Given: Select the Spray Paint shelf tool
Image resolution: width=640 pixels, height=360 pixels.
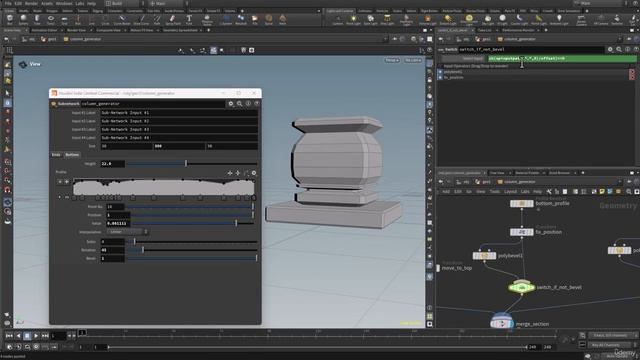Looking at the screenshot, I should 173,19.
